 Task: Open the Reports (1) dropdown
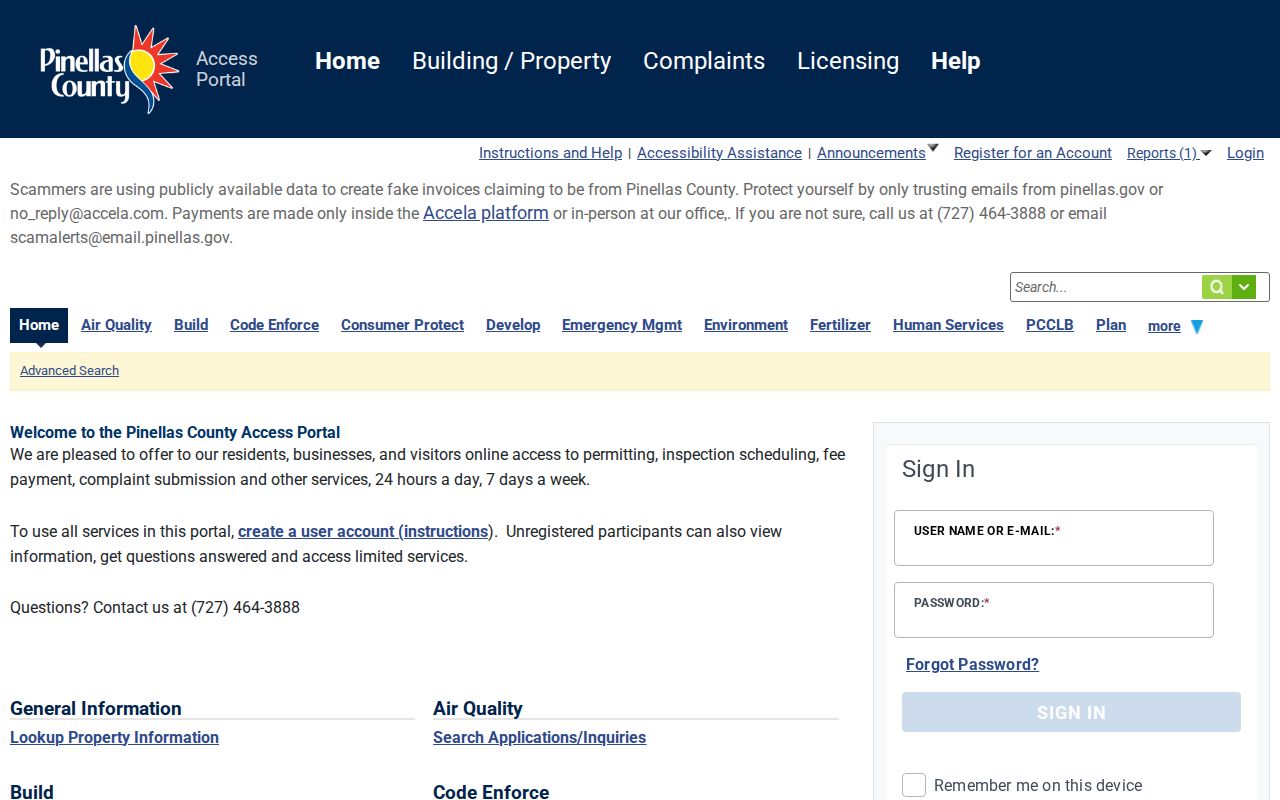pyautogui.click(x=1169, y=153)
